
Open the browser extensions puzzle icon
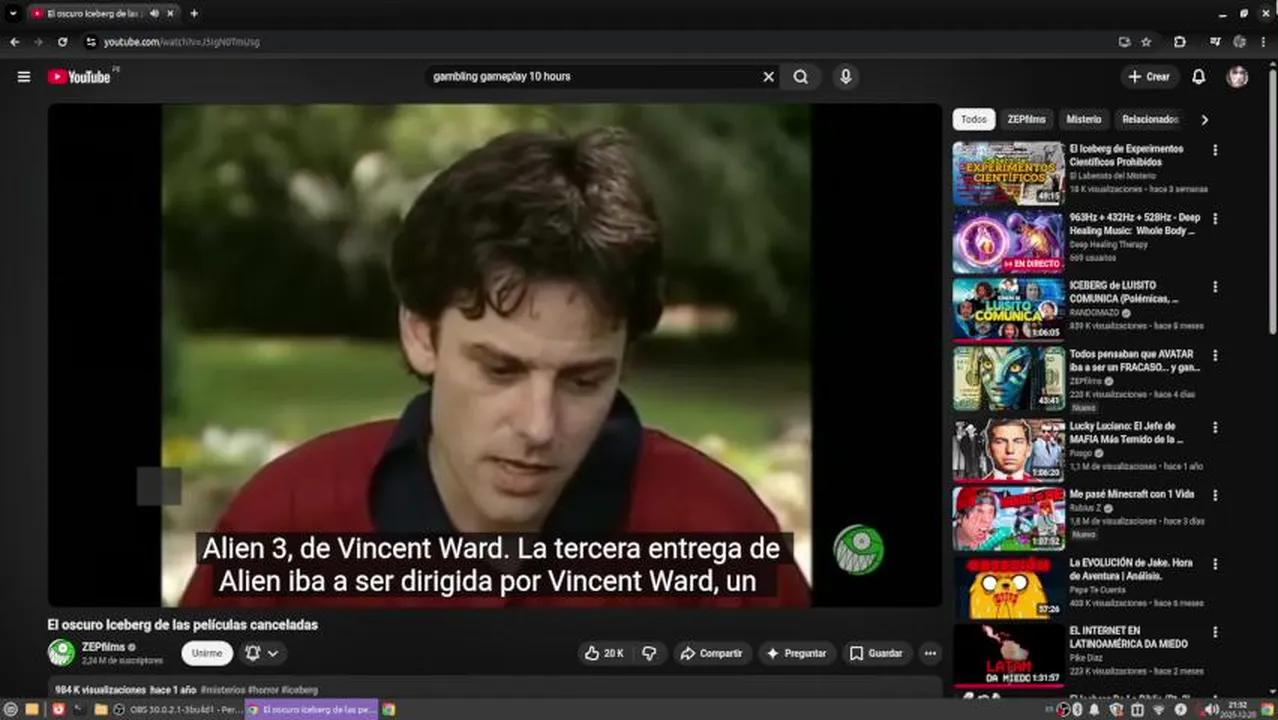point(1180,42)
